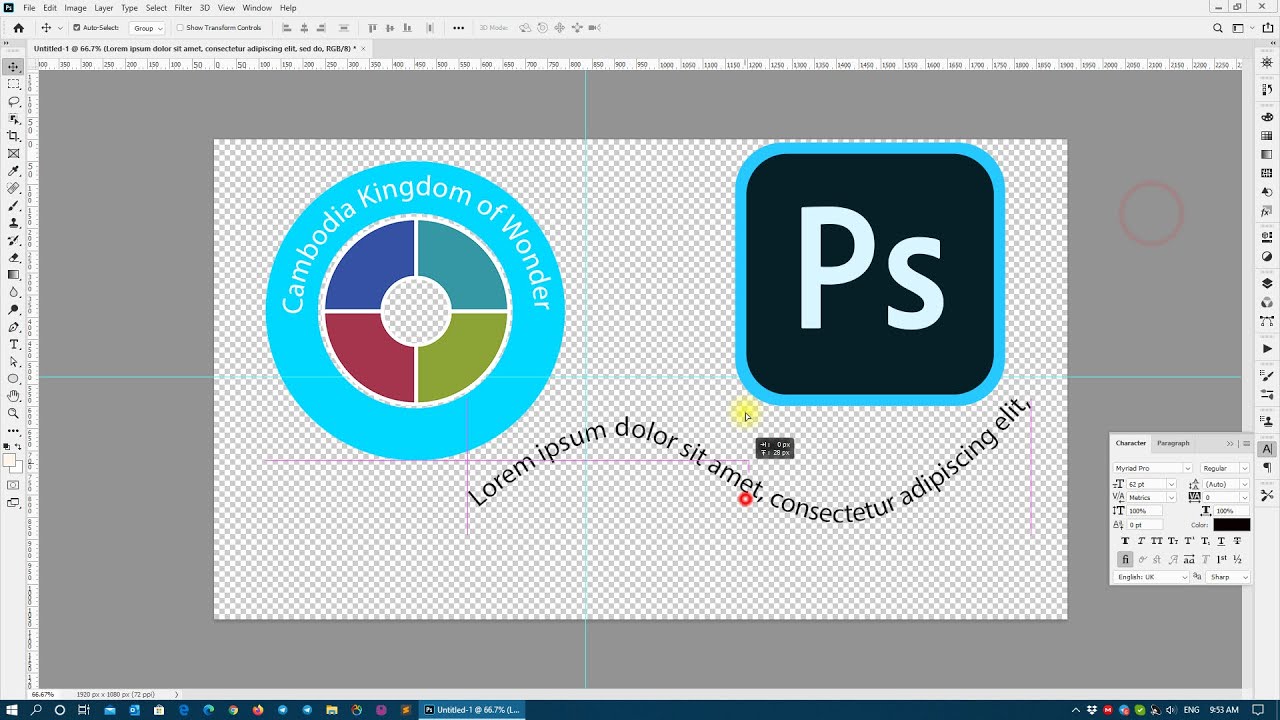Enable Show Transform Controls checkbox
The image size is (1280, 720).
[181, 28]
